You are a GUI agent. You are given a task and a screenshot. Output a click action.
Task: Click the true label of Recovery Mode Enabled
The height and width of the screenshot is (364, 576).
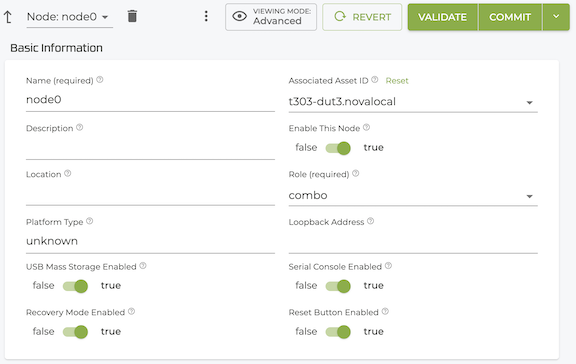pyautogui.click(x=111, y=331)
